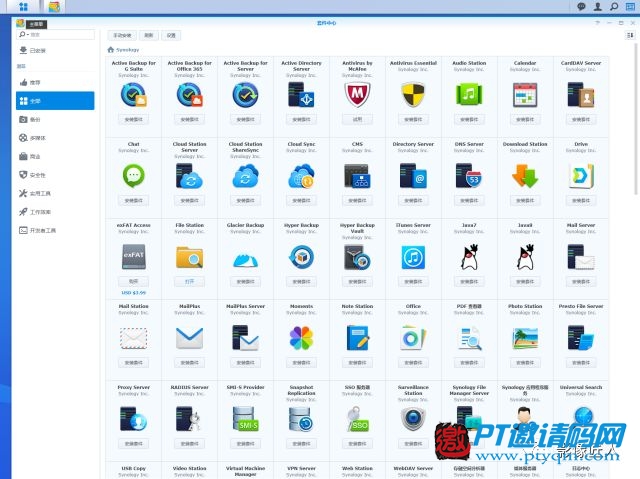
Task: Switch to the Developer Tools (开发者工具) category
Action: pos(55,230)
